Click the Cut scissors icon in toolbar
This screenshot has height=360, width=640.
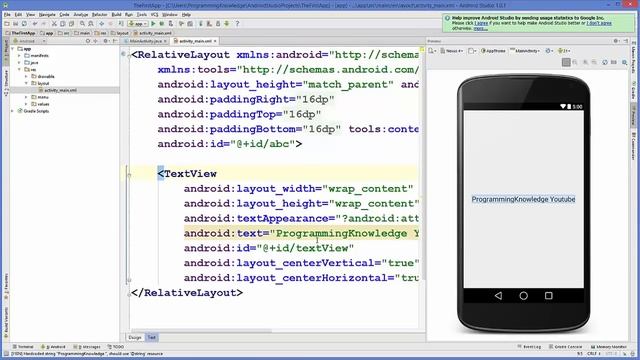54,24
